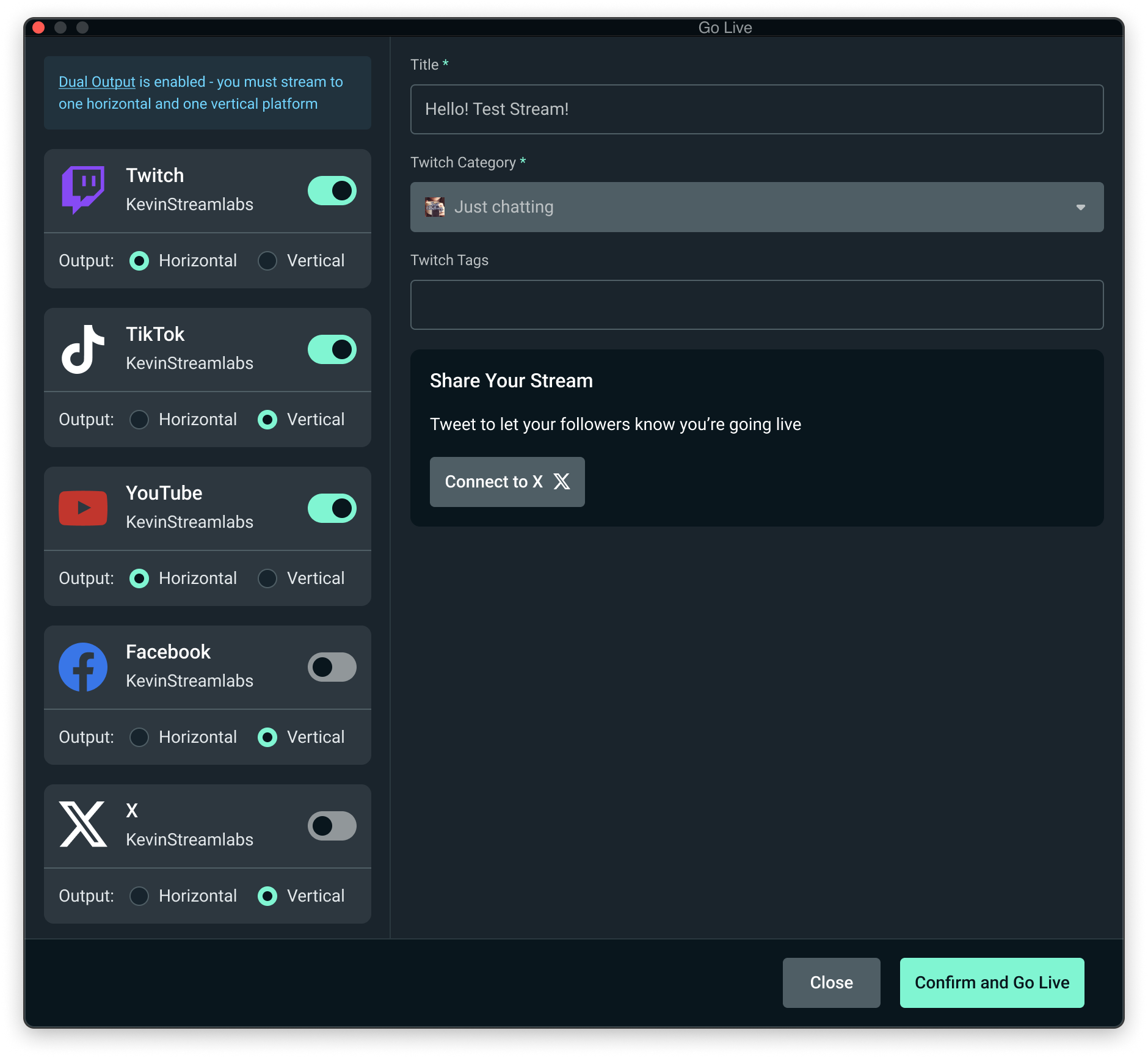Click the Just chatting category thumbnail

435,207
